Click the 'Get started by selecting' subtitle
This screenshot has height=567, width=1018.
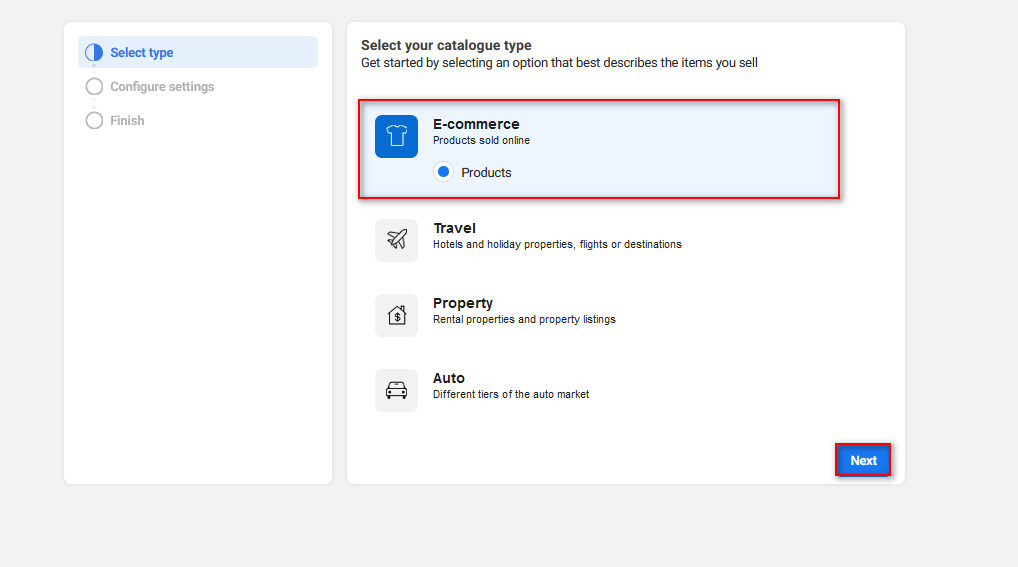[x=559, y=63]
